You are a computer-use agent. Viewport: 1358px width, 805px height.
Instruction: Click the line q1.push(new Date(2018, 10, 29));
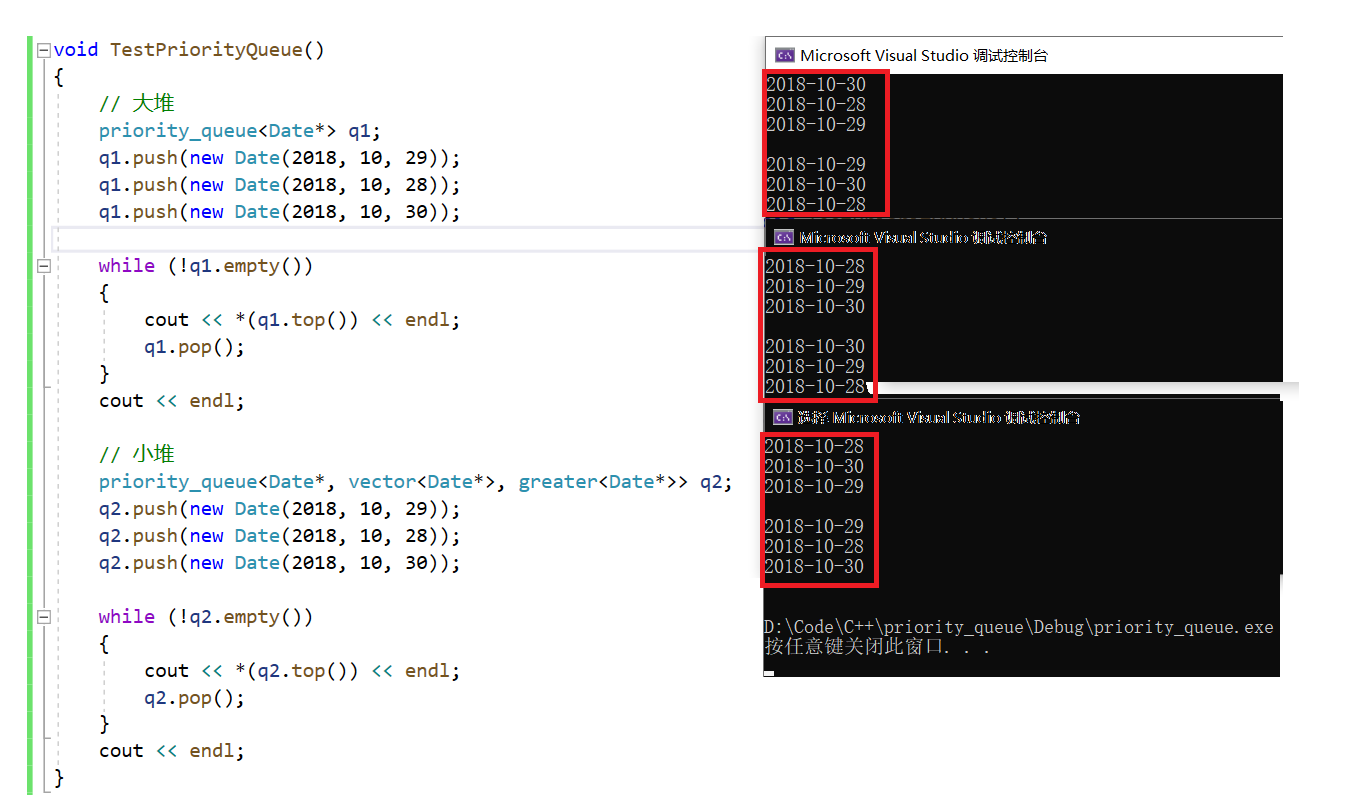point(280,158)
